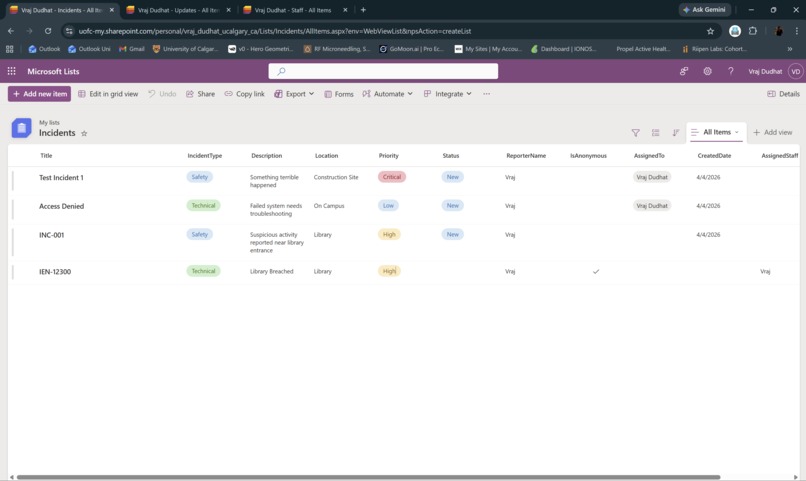Click Add view button

click(773, 133)
